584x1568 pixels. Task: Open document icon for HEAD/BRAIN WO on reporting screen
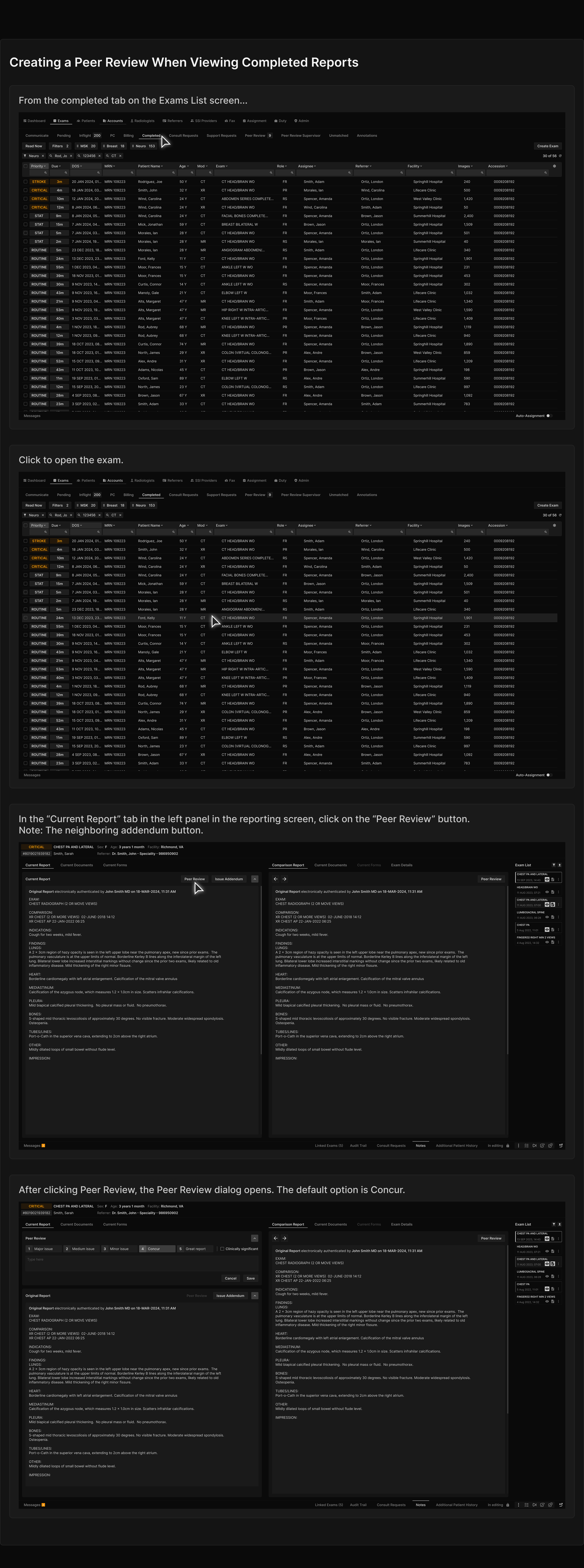coord(553,892)
